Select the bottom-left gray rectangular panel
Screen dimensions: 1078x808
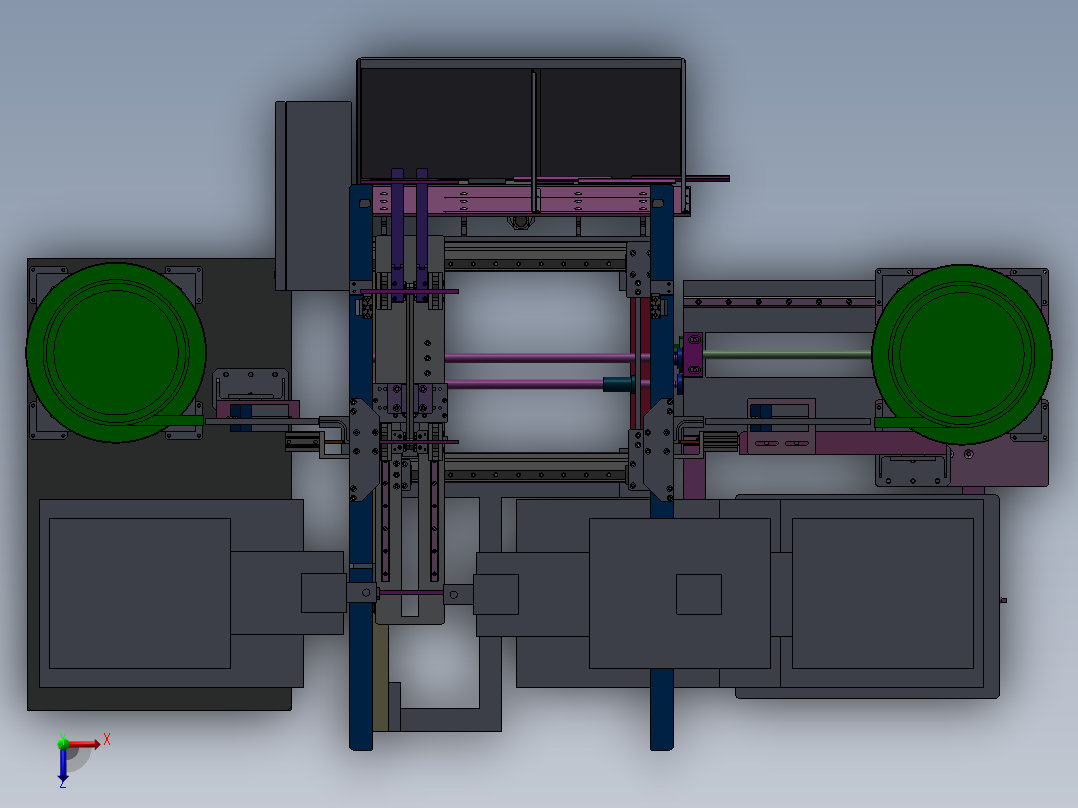140,593
